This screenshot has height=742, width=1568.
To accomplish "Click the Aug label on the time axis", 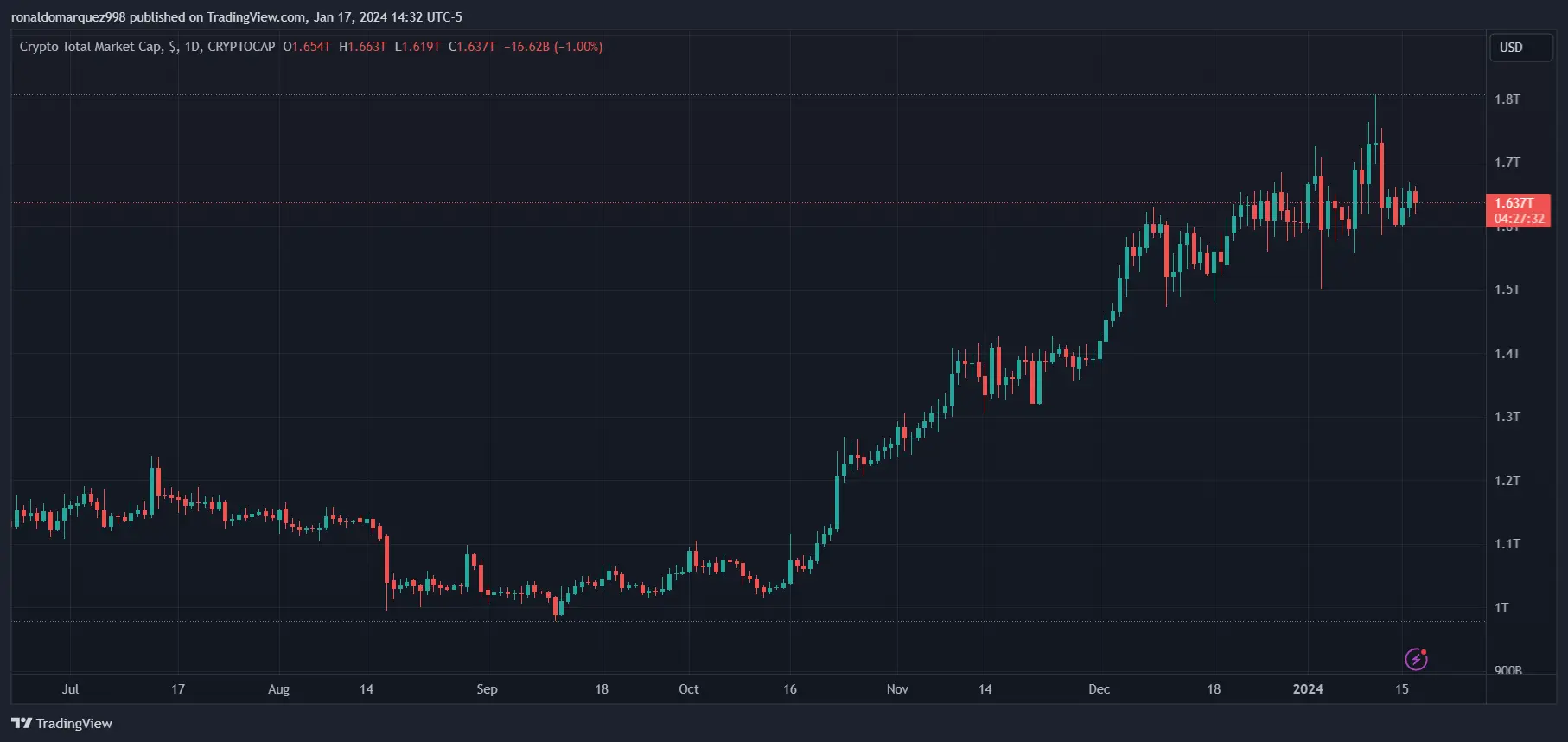I will 278,689.
